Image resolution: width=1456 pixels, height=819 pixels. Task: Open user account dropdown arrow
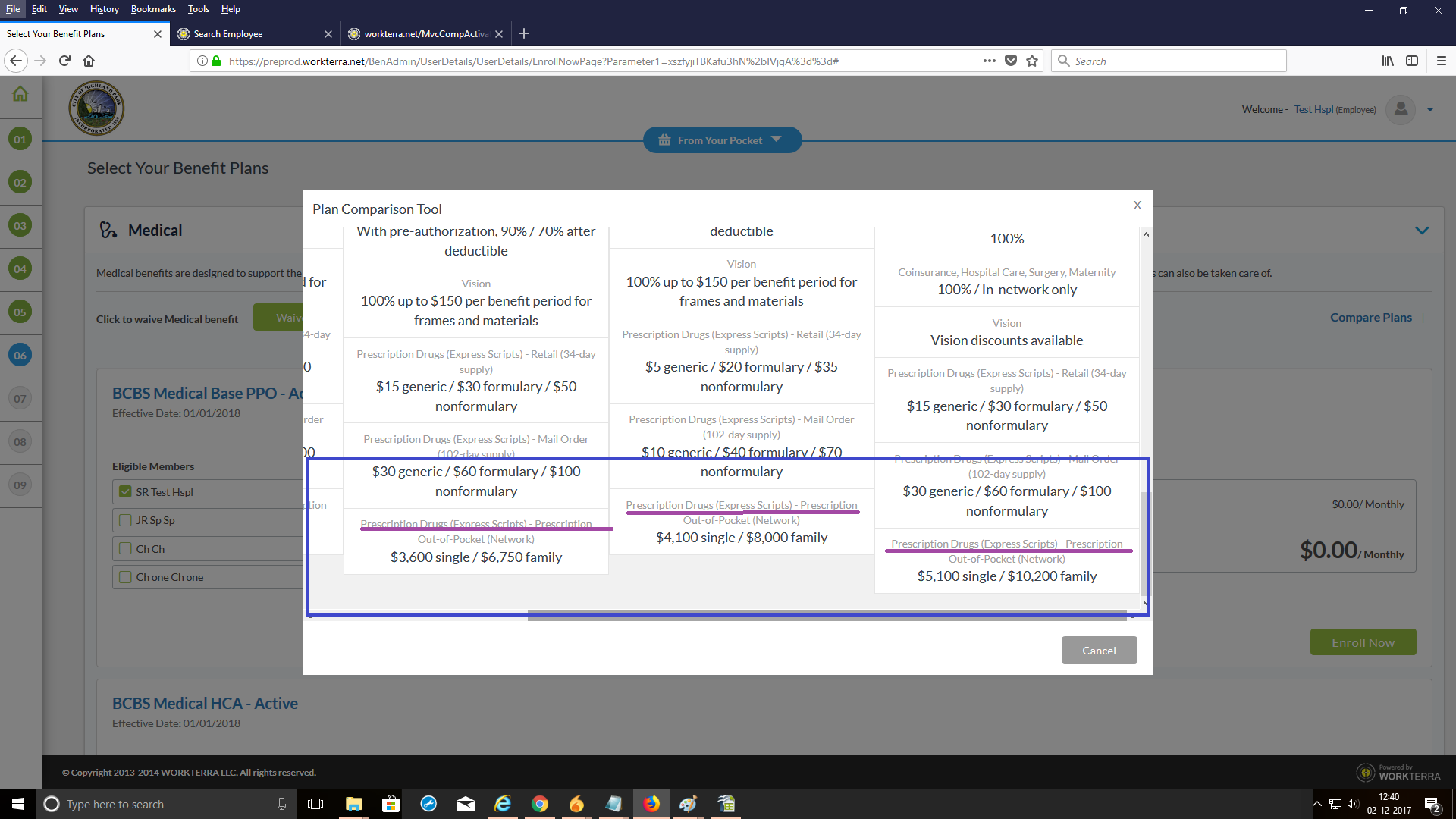coord(1430,111)
